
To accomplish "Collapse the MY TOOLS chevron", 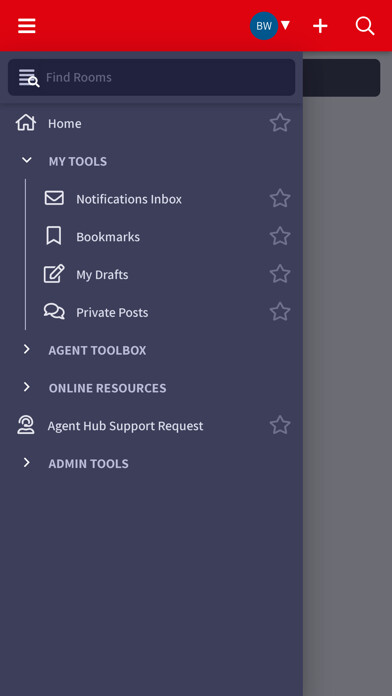I will (x=27, y=160).
